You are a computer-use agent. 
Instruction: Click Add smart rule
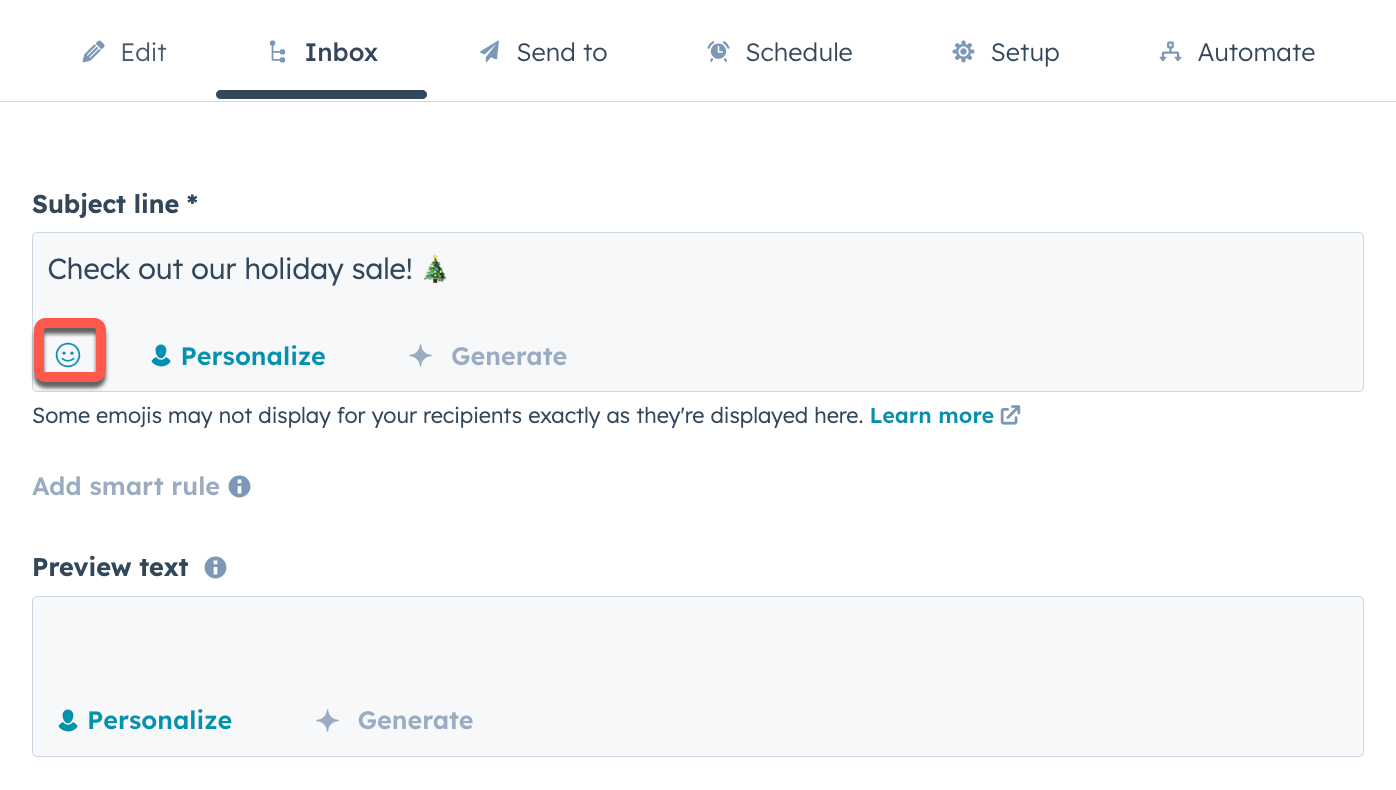click(125, 486)
